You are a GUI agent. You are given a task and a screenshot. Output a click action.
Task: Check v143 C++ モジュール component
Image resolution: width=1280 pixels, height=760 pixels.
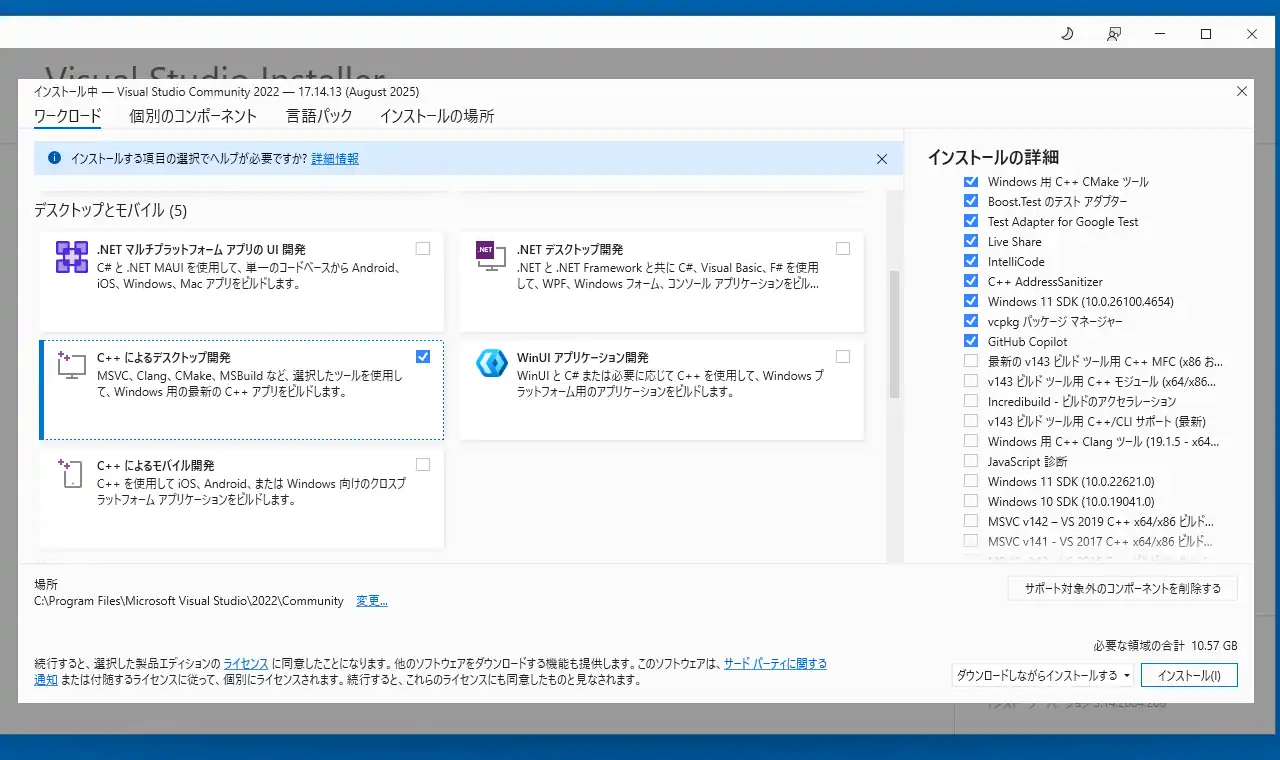coord(971,381)
